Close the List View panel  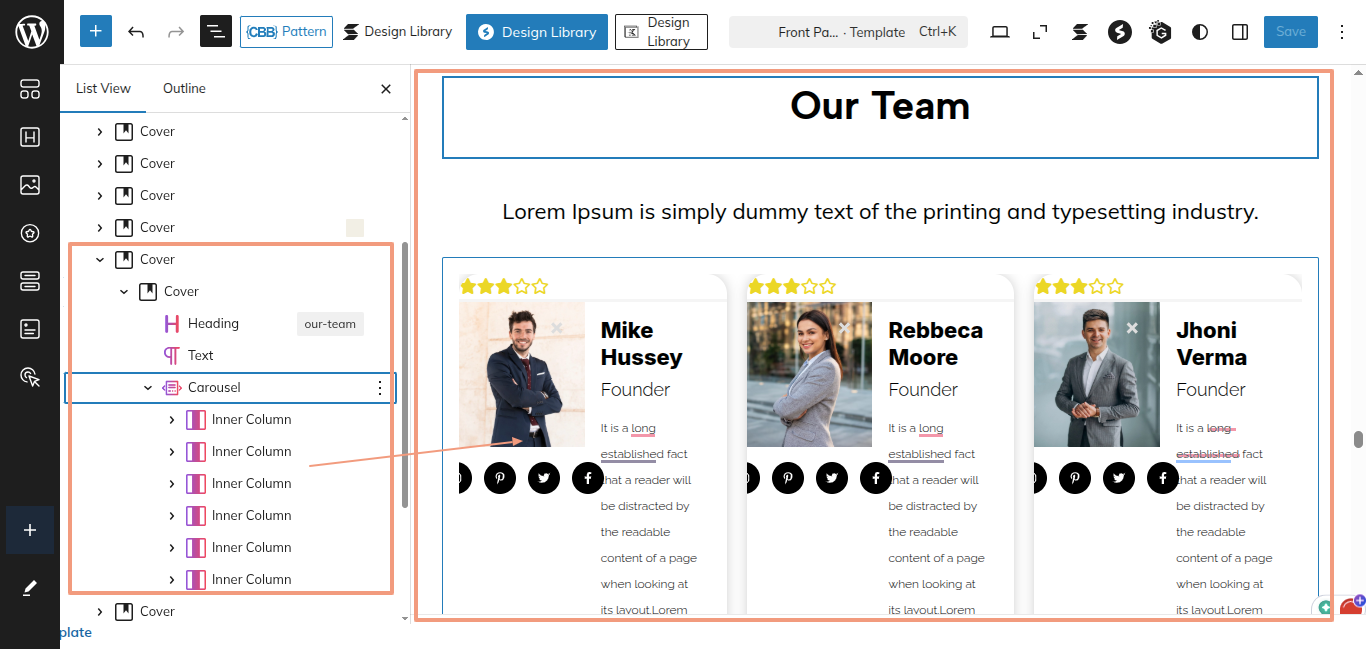(386, 89)
